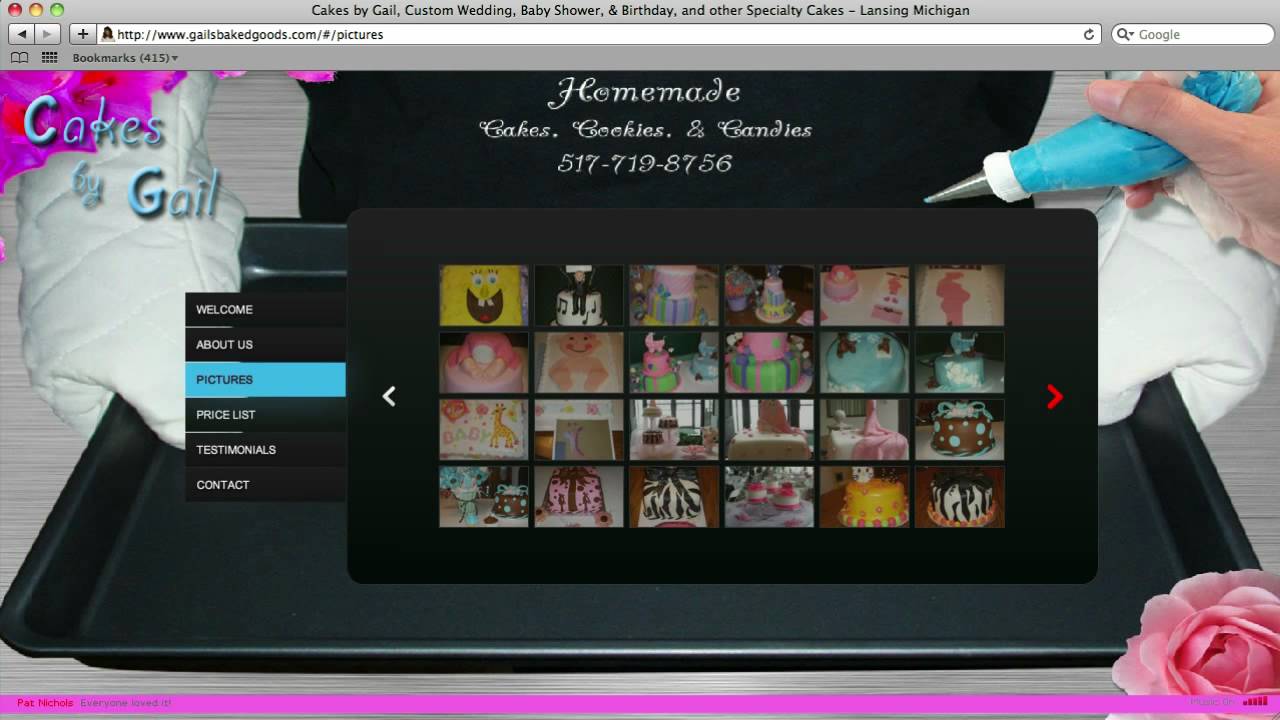Viewport: 1280px width, 720px height.
Task: Select the green striped cake with teddy bears
Action: (769, 363)
